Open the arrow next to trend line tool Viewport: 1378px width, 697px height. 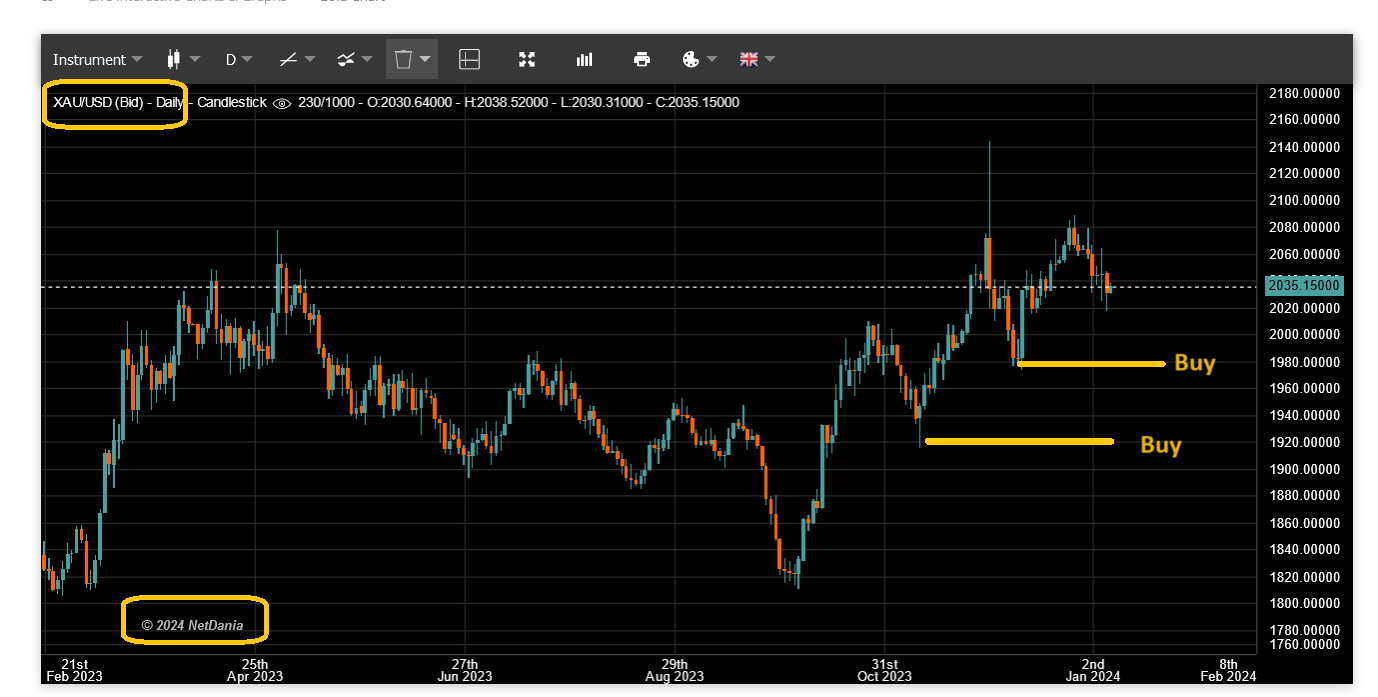[x=311, y=60]
